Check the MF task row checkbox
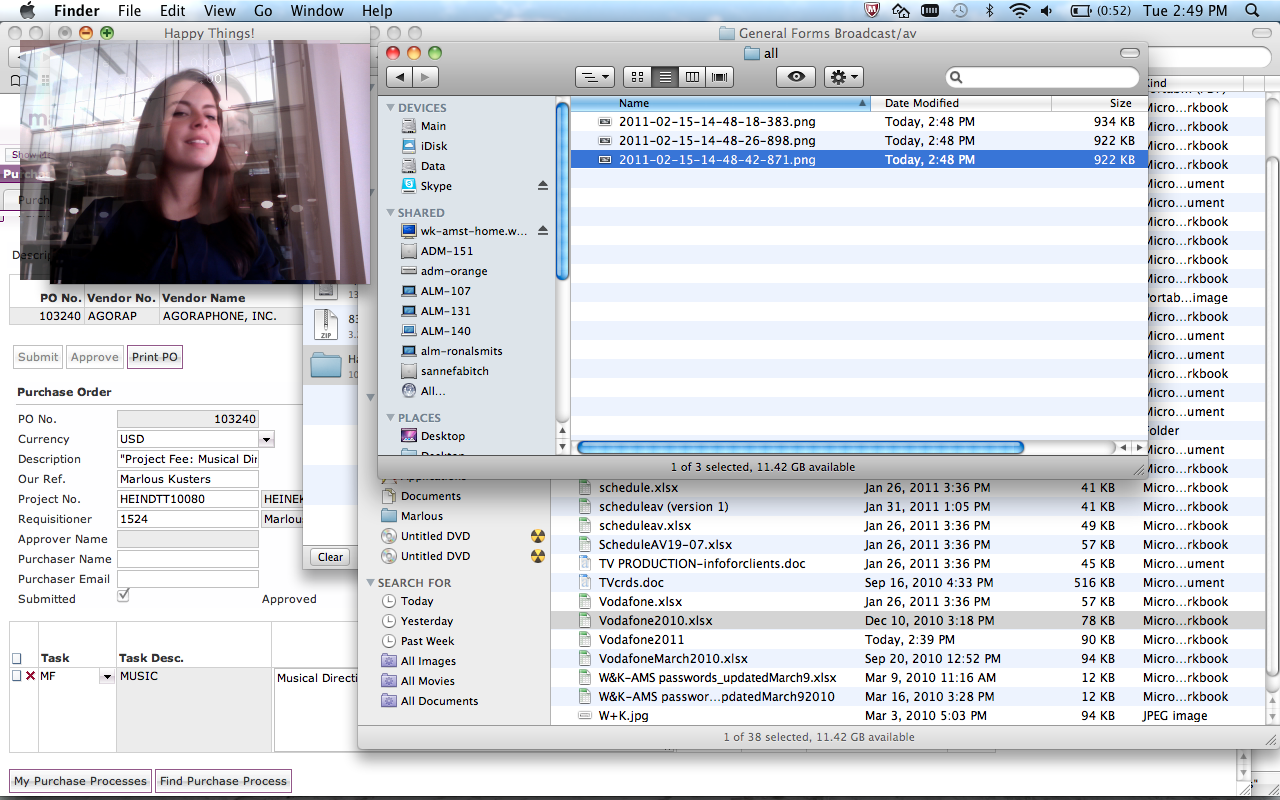The width and height of the screenshot is (1280, 800). [x=16, y=677]
